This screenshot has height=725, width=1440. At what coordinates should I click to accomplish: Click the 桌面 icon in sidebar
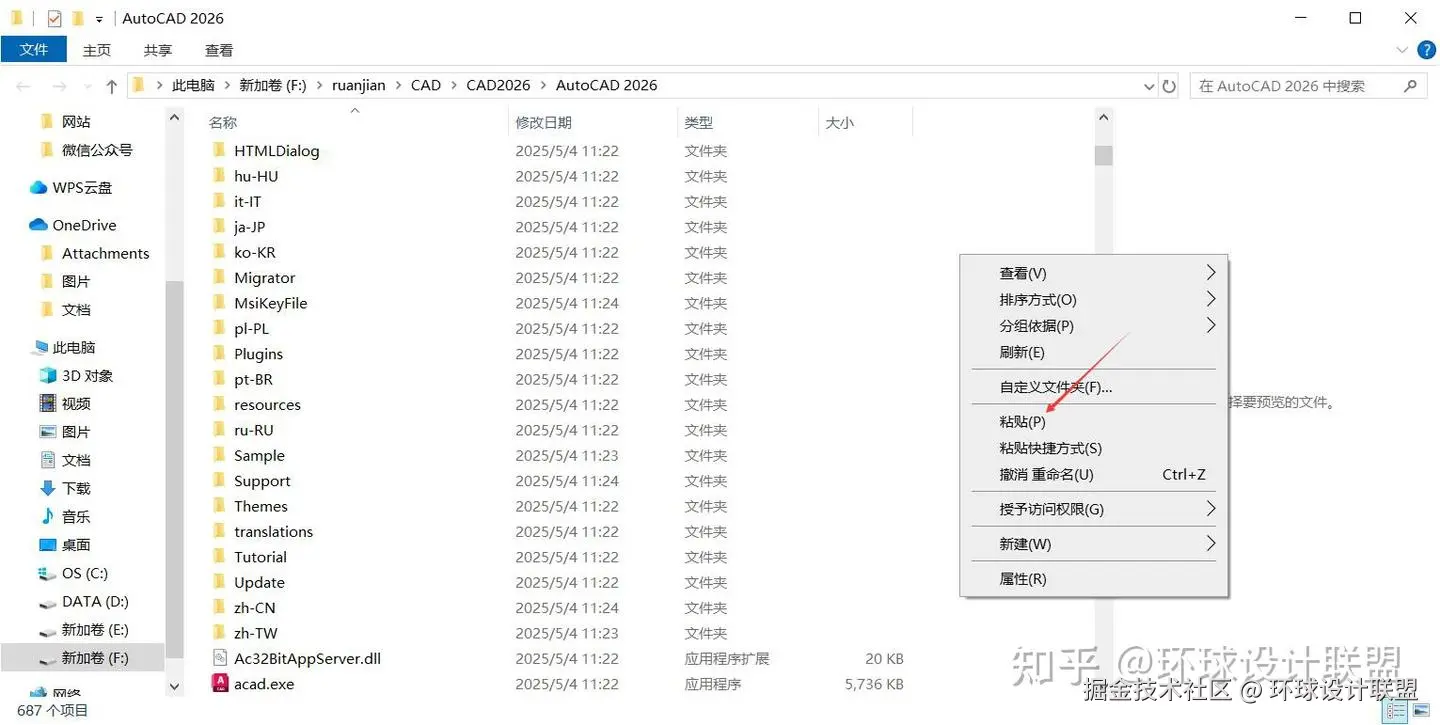tap(47, 544)
